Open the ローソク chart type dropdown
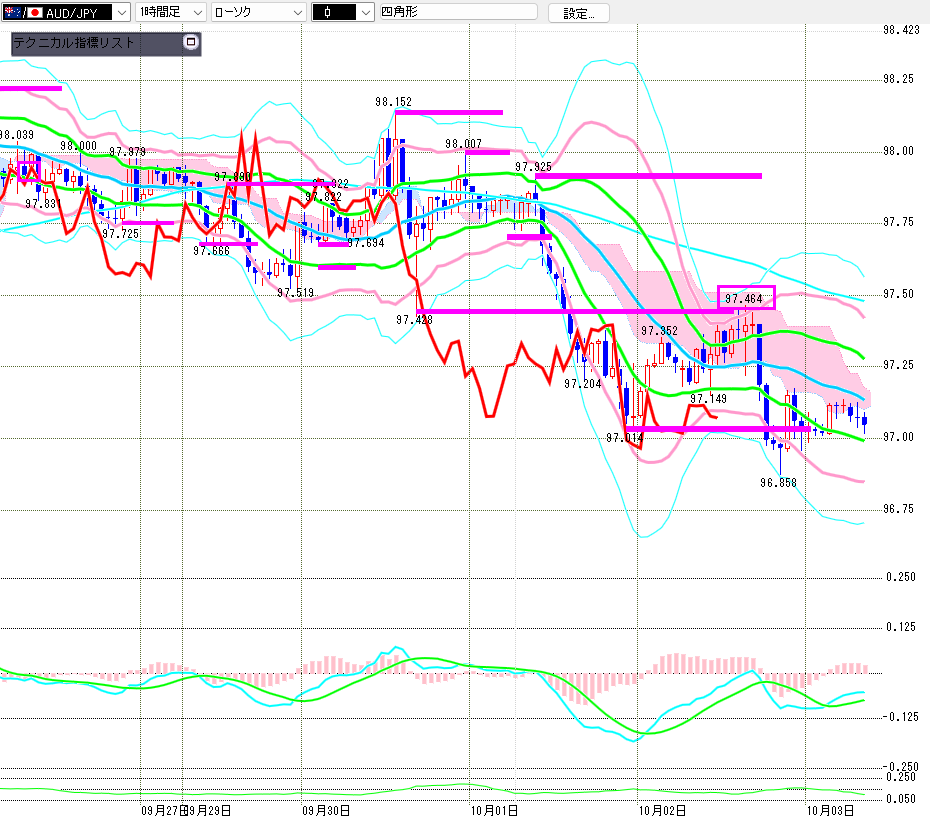 tap(258, 13)
